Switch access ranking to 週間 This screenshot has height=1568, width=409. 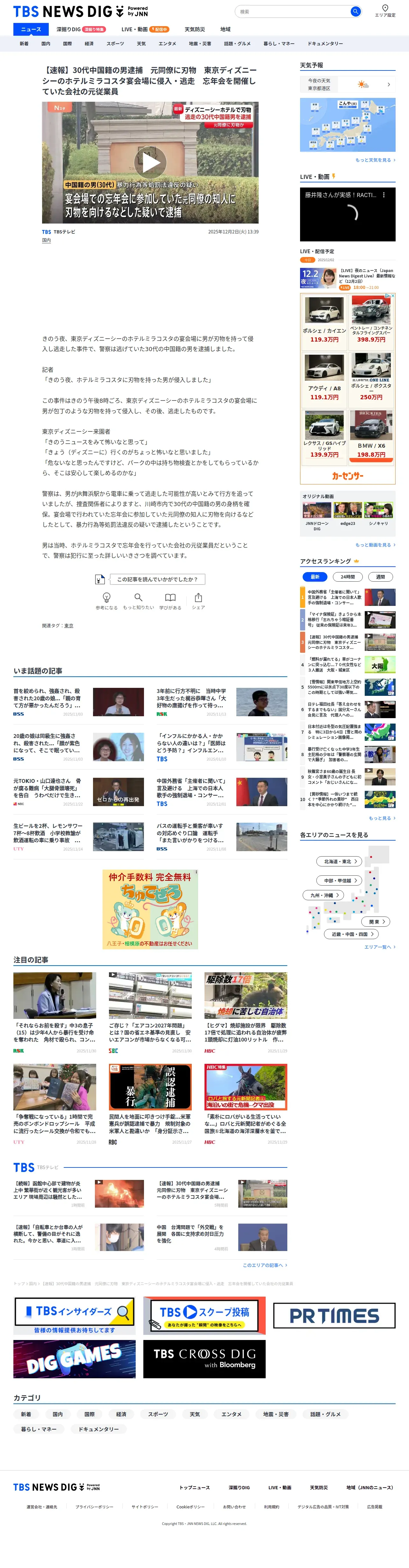(x=380, y=577)
